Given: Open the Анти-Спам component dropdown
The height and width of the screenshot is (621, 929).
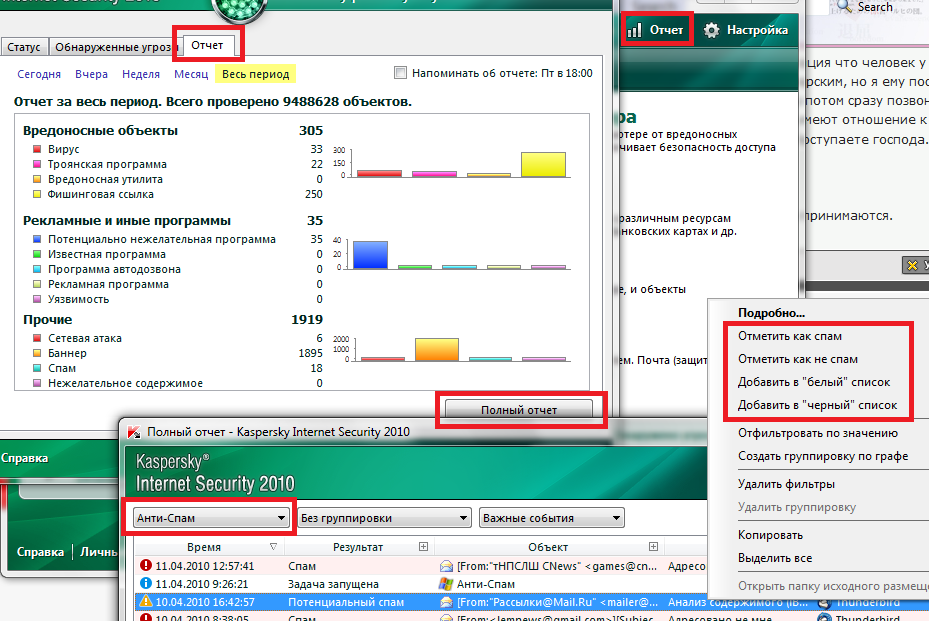Looking at the screenshot, I should tap(210, 518).
